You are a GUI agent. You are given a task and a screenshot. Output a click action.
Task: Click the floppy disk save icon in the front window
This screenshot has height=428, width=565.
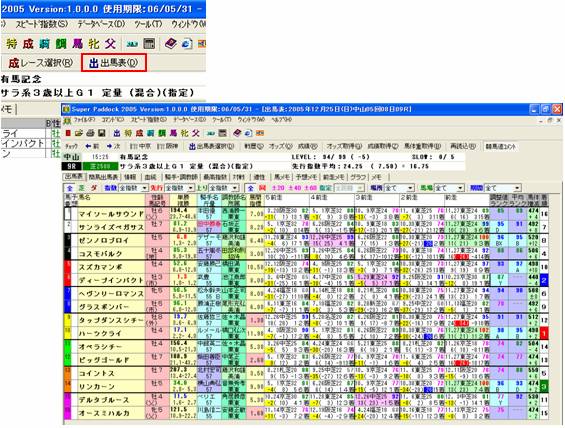[x=102, y=133]
